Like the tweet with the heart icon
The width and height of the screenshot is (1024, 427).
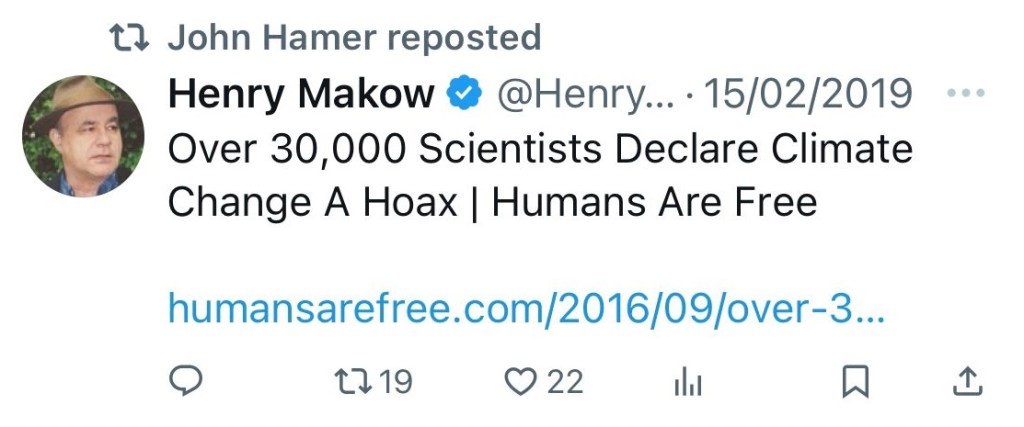point(520,381)
